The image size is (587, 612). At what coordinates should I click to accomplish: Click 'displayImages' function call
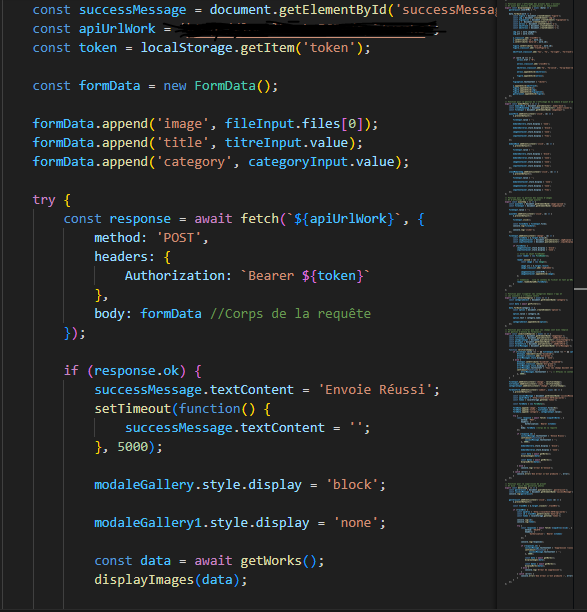pyautogui.click(x=144, y=580)
